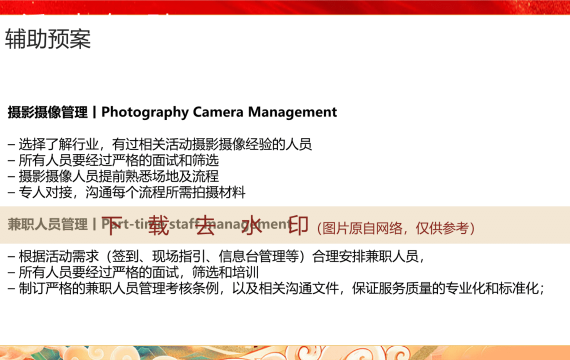Select the line 根据活动需求（签到、现场指引、信息台管理等）合理安排兼职人员

tap(216, 256)
